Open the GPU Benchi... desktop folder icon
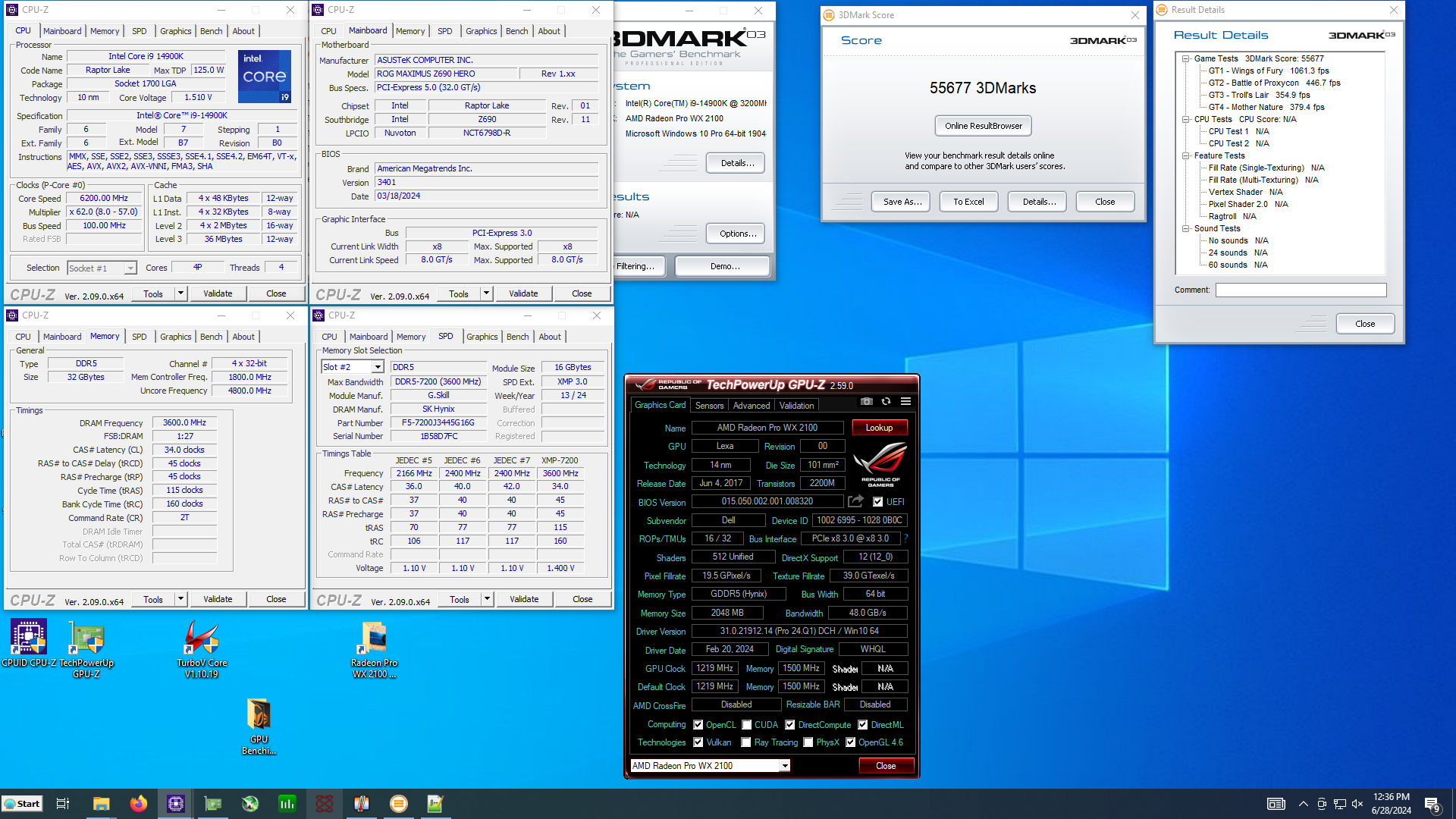The width and height of the screenshot is (1456, 819). (259, 726)
